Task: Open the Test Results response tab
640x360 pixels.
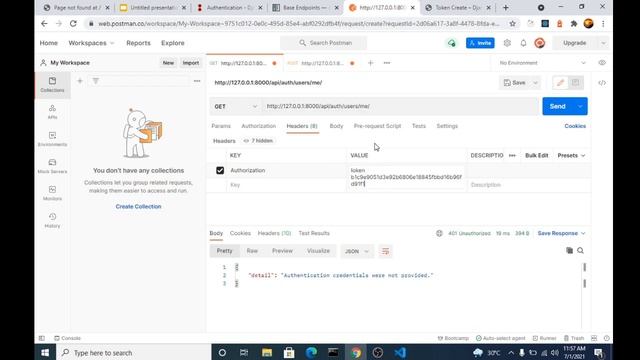Action: [314, 233]
